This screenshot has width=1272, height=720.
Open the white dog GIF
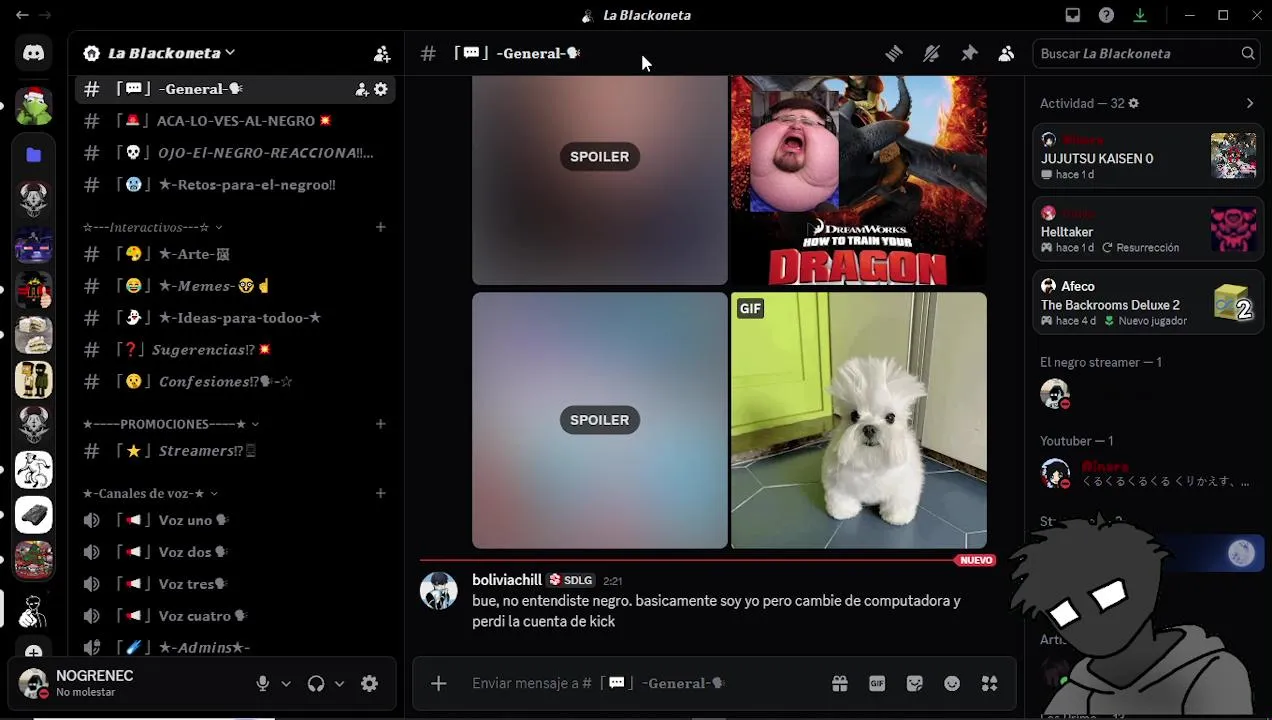pos(859,420)
